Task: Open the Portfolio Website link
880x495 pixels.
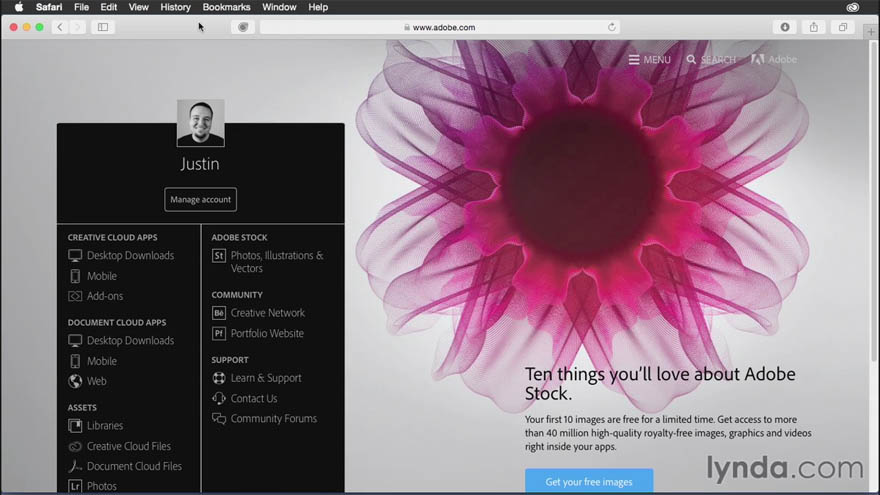Action: click(267, 333)
